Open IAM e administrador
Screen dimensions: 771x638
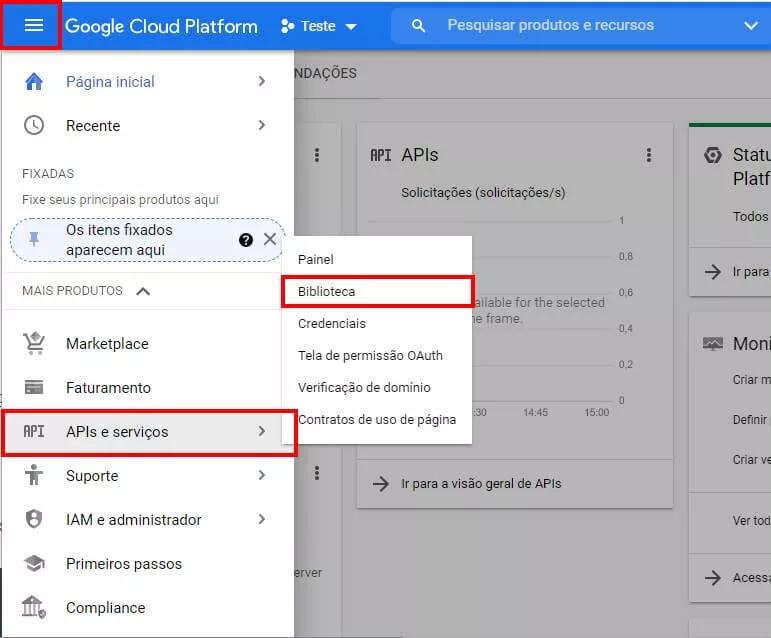point(134,520)
